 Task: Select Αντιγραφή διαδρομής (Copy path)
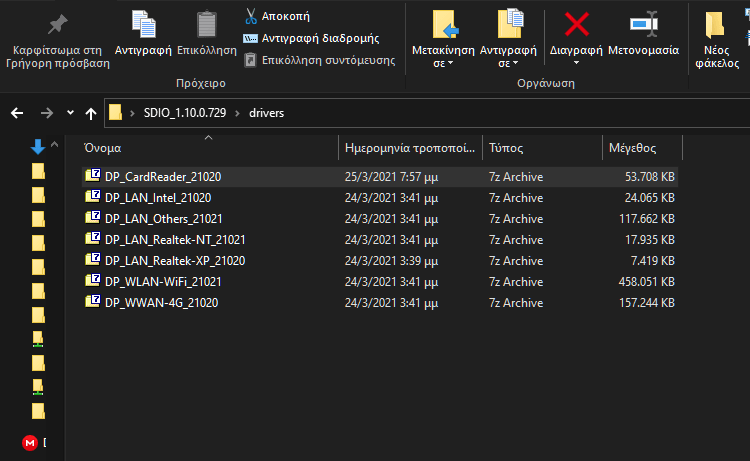point(311,38)
